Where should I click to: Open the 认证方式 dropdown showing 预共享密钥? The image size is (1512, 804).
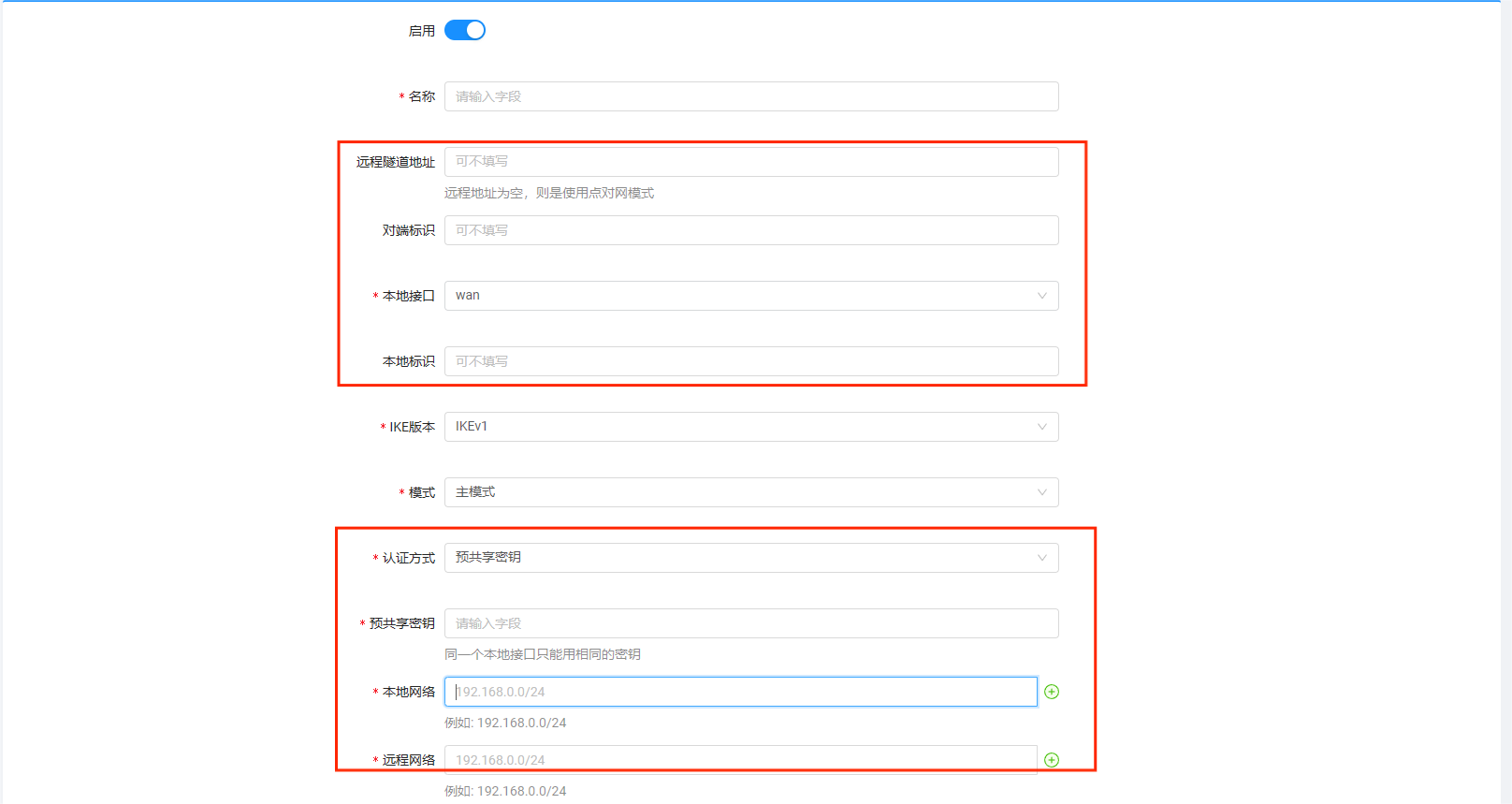pos(739,558)
